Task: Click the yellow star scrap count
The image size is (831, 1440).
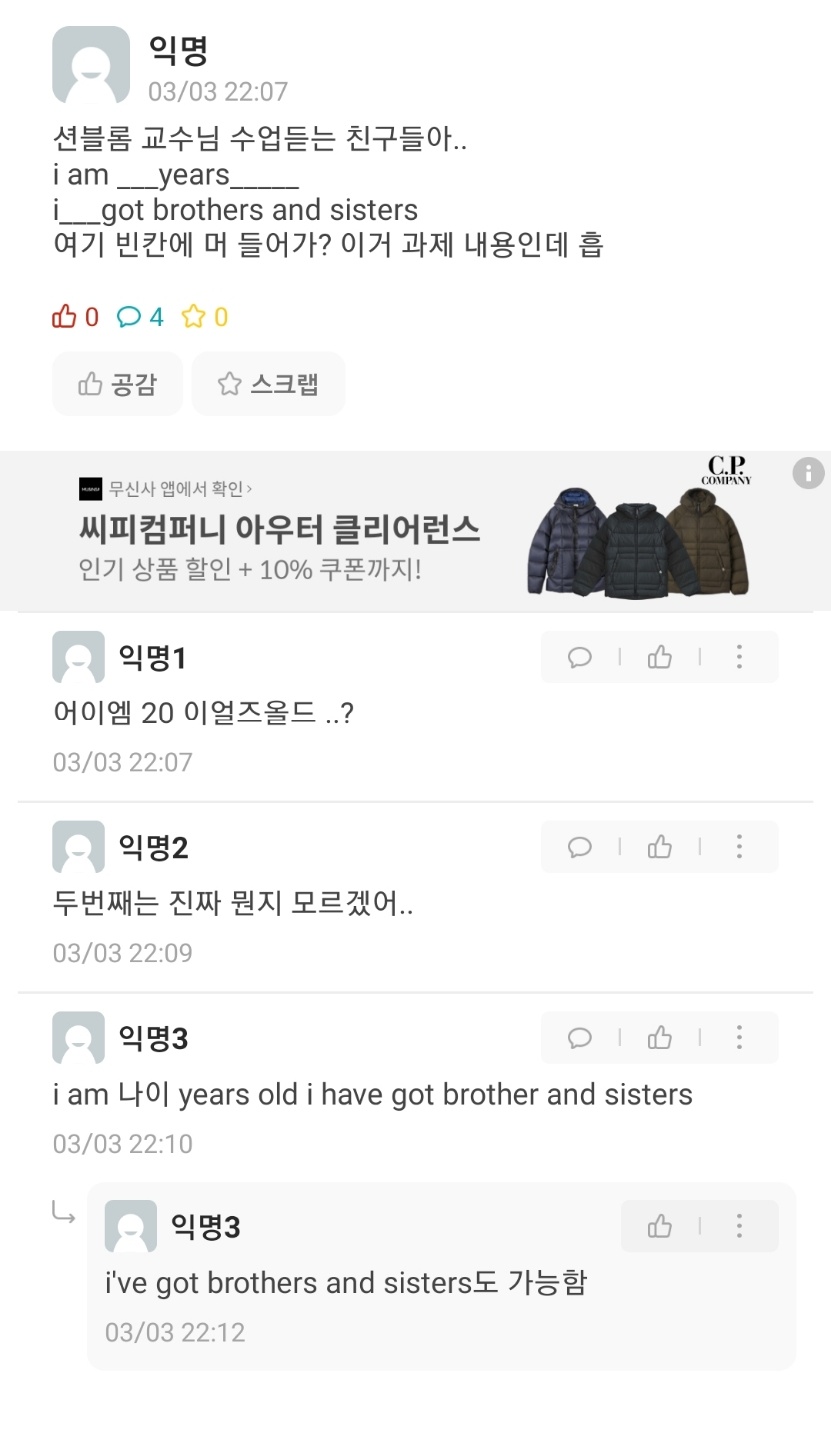Action: (193, 317)
